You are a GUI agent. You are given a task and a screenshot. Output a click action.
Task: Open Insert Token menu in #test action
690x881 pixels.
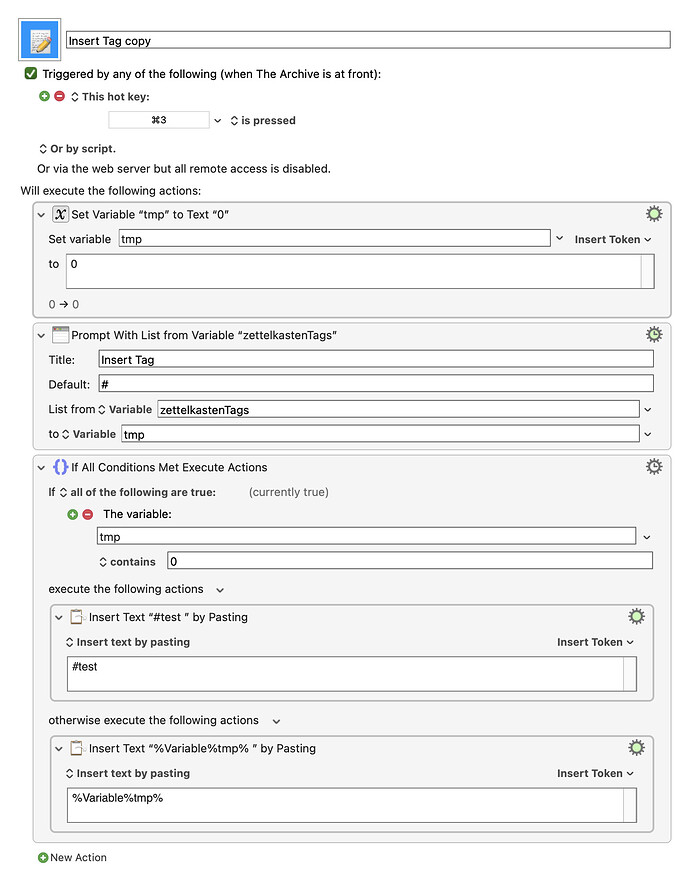click(595, 642)
